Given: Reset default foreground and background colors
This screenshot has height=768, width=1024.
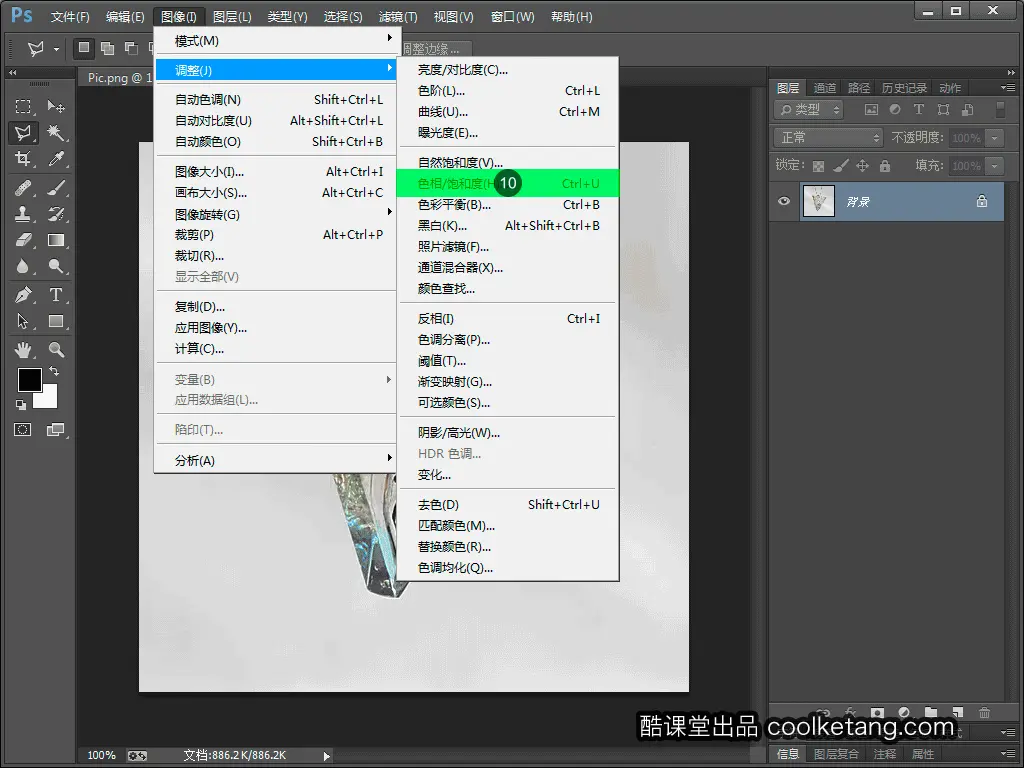Looking at the screenshot, I should (21, 405).
